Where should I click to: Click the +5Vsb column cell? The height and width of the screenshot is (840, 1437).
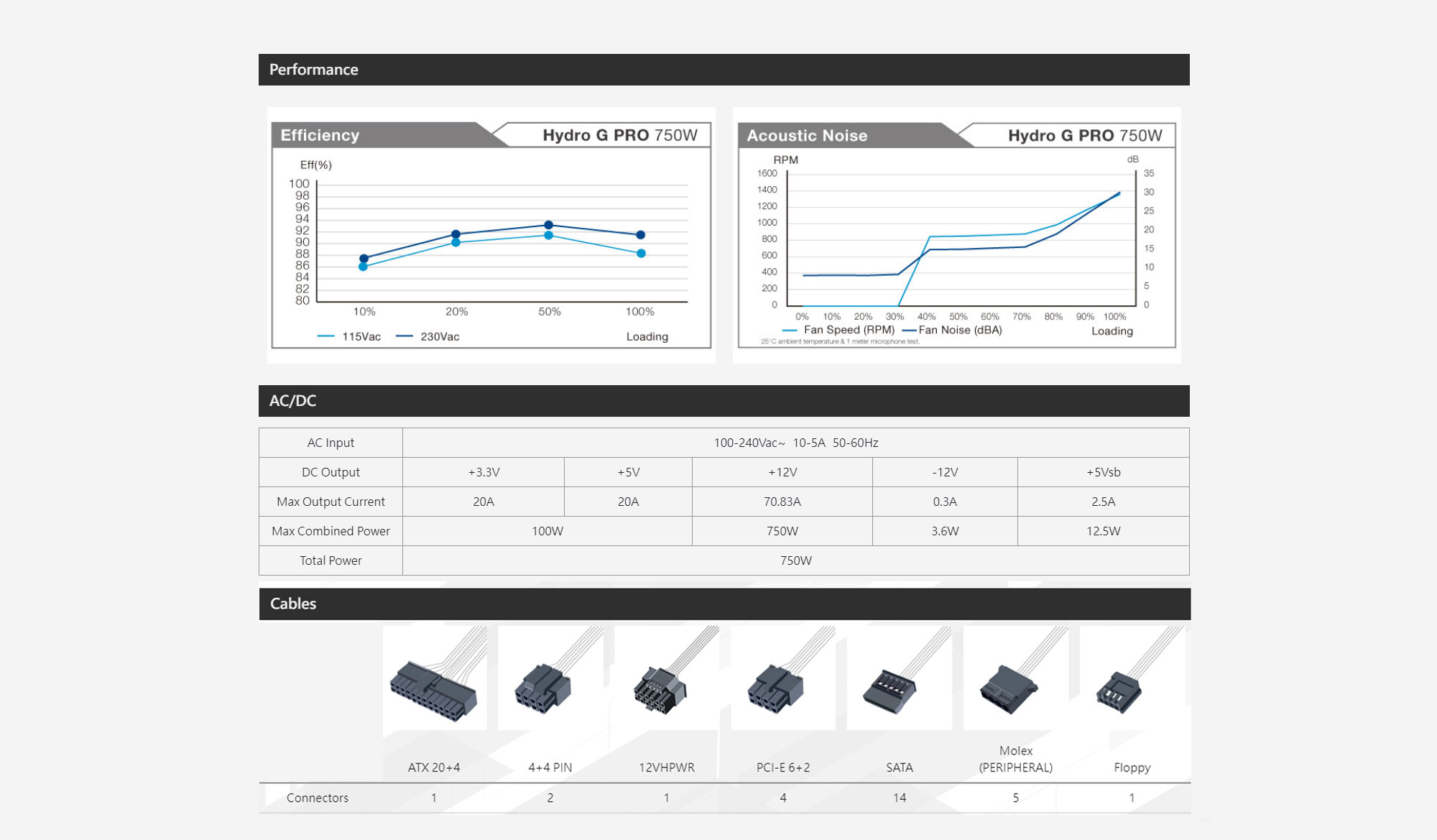pyautogui.click(x=1104, y=472)
